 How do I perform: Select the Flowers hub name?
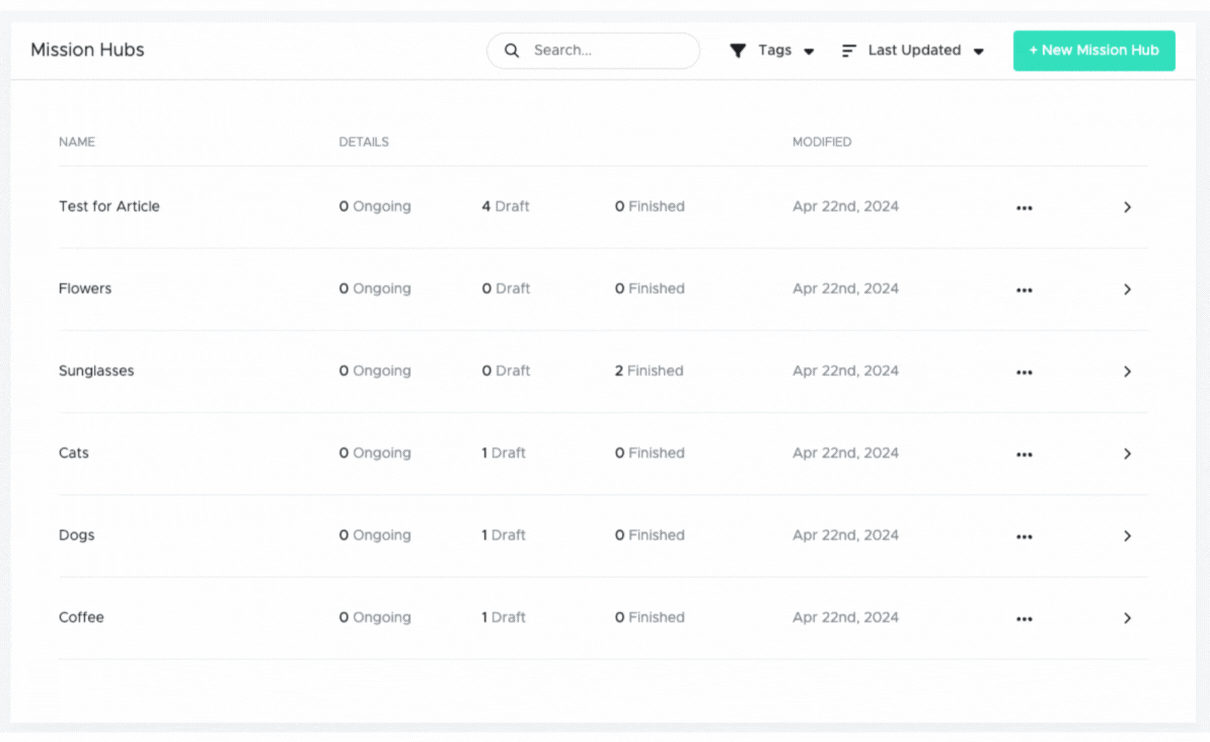(x=85, y=288)
